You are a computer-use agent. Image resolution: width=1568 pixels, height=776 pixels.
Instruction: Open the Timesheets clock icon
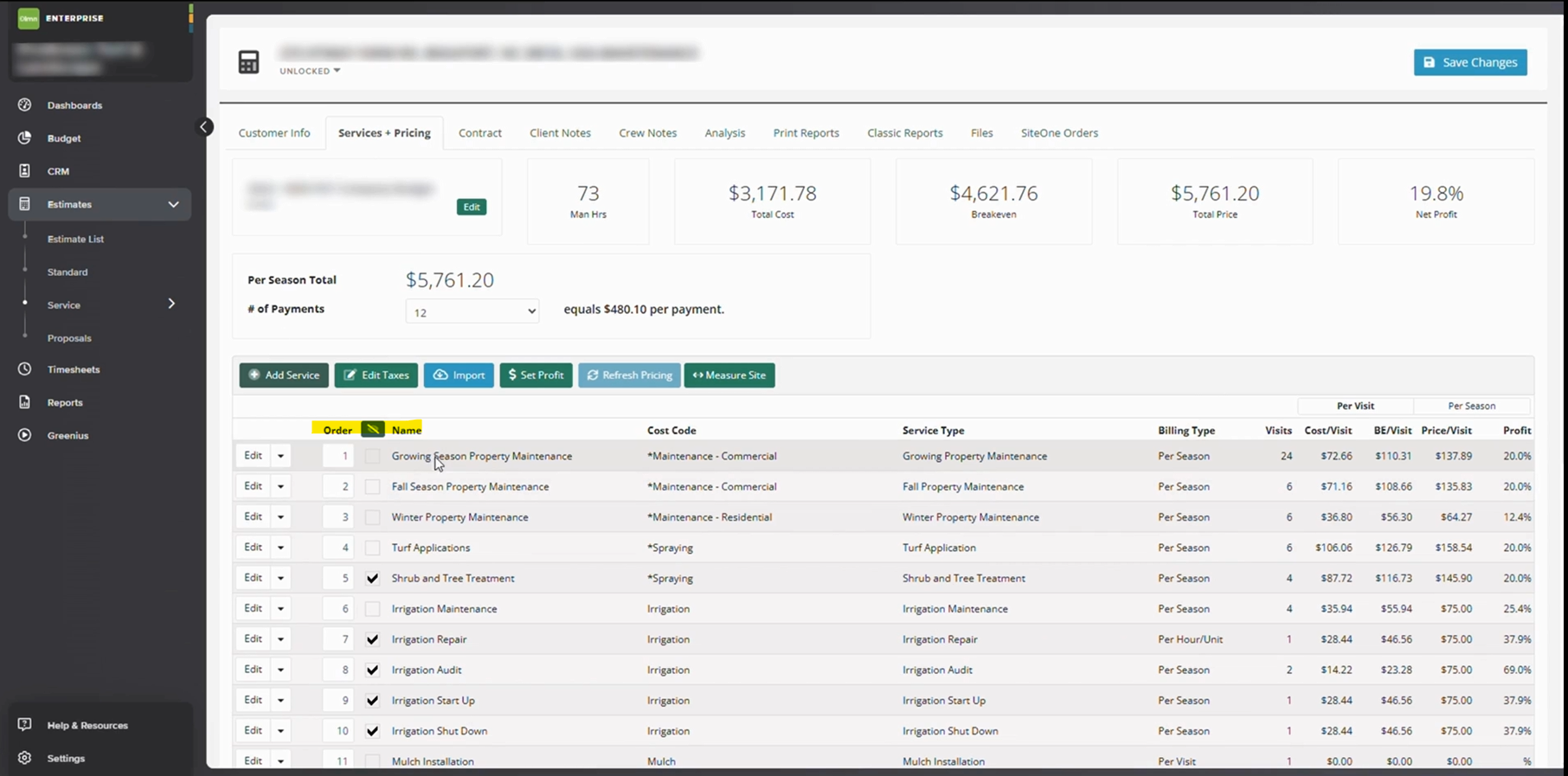tap(24, 369)
